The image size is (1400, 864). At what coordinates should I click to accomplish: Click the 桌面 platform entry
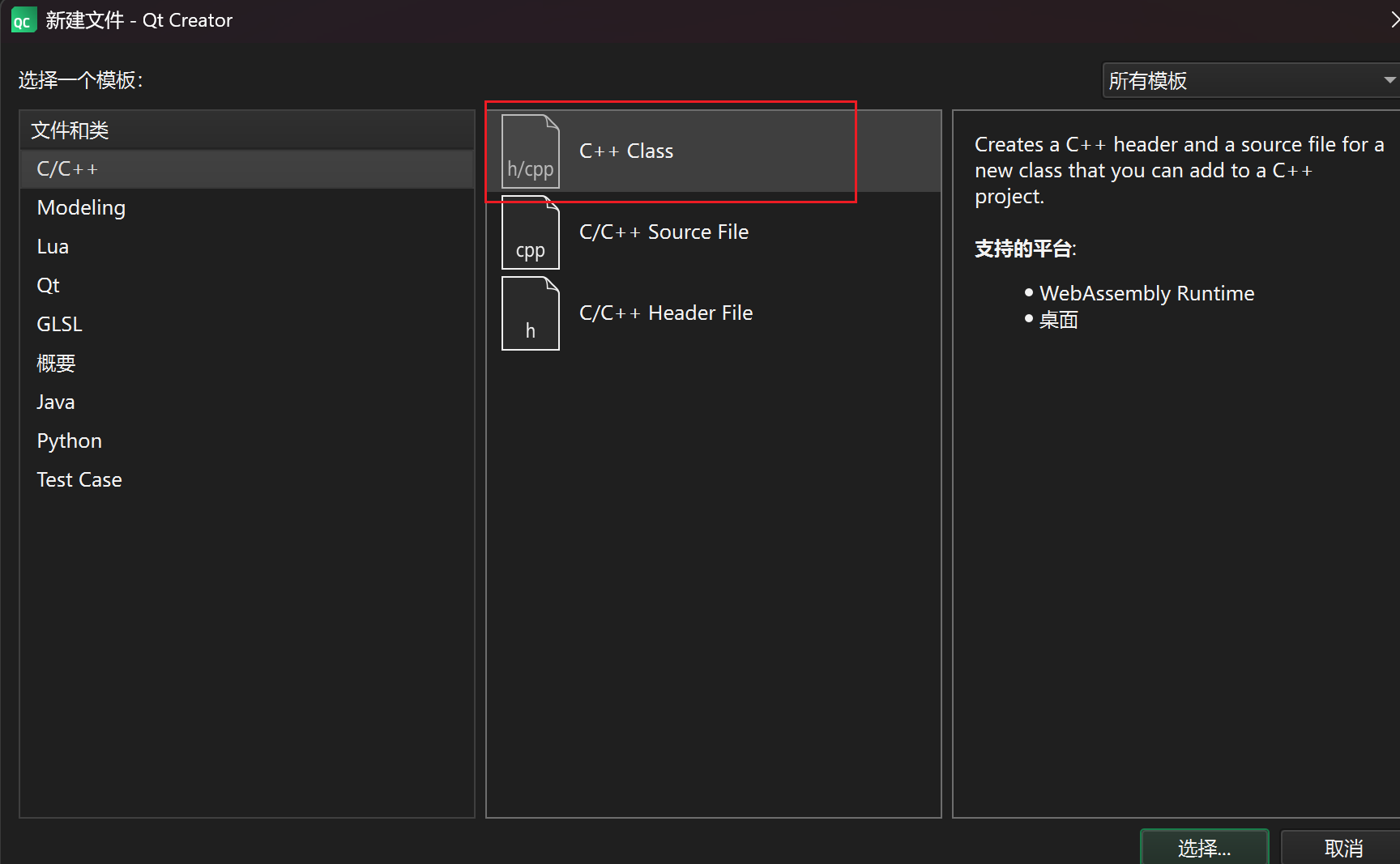coord(1058,320)
